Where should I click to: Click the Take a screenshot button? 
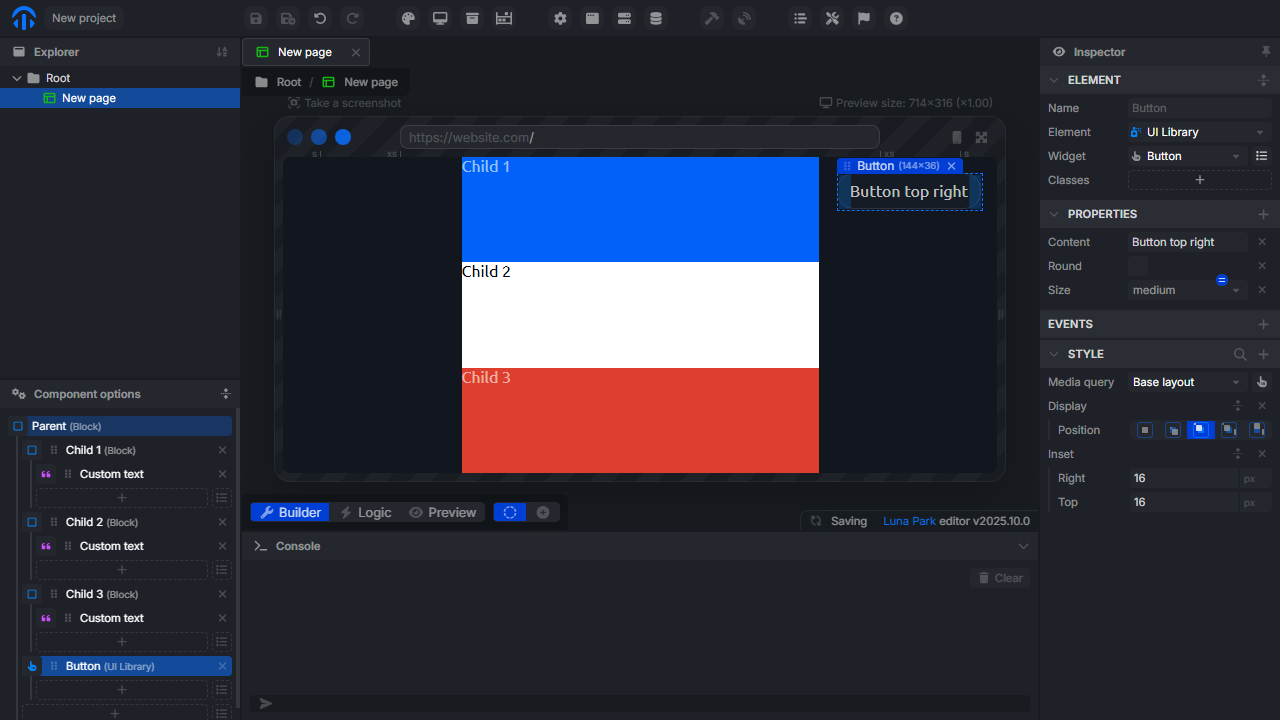[345, 103]
